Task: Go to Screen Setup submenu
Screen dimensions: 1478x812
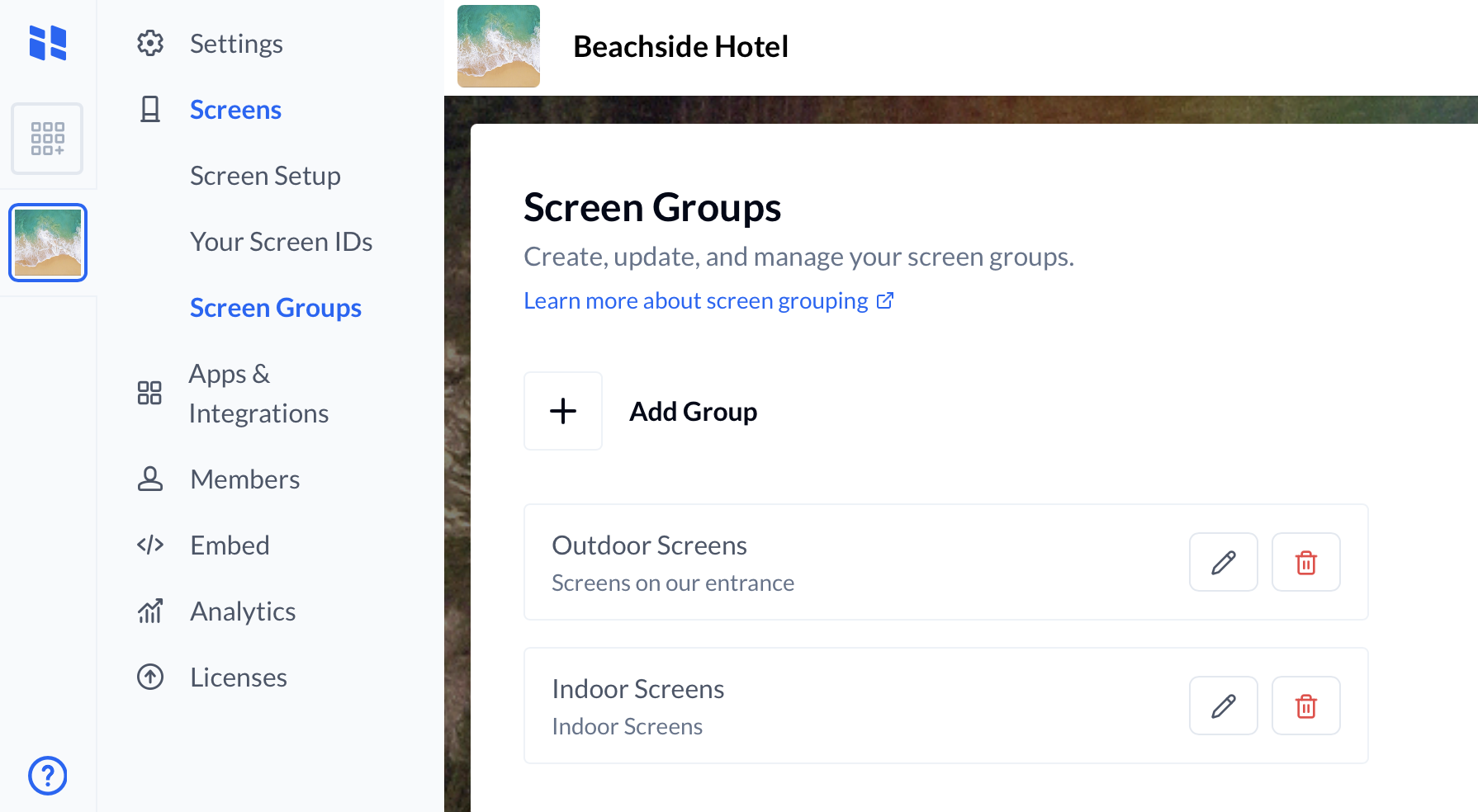Action: [265, 176]
